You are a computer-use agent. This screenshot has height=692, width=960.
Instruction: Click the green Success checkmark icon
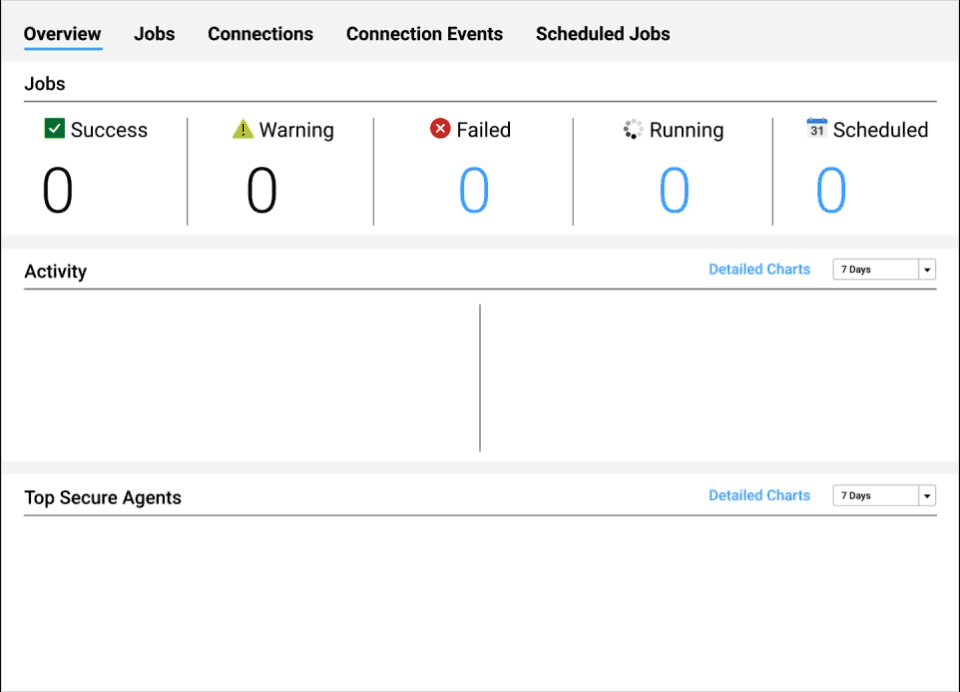click(55, 129)
